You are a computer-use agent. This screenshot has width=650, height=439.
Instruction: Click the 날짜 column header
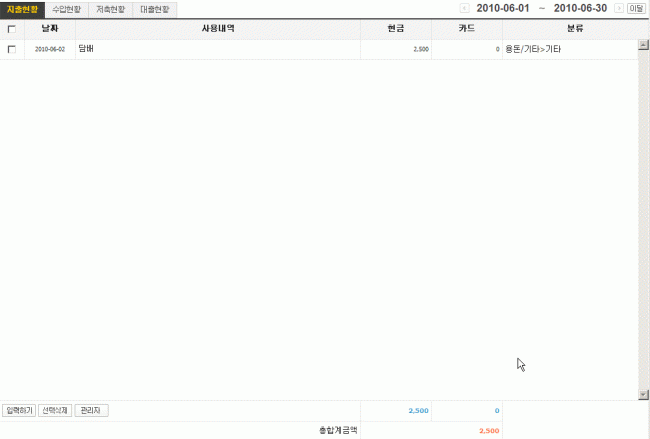pyautogui.click(x=50, y=29)
